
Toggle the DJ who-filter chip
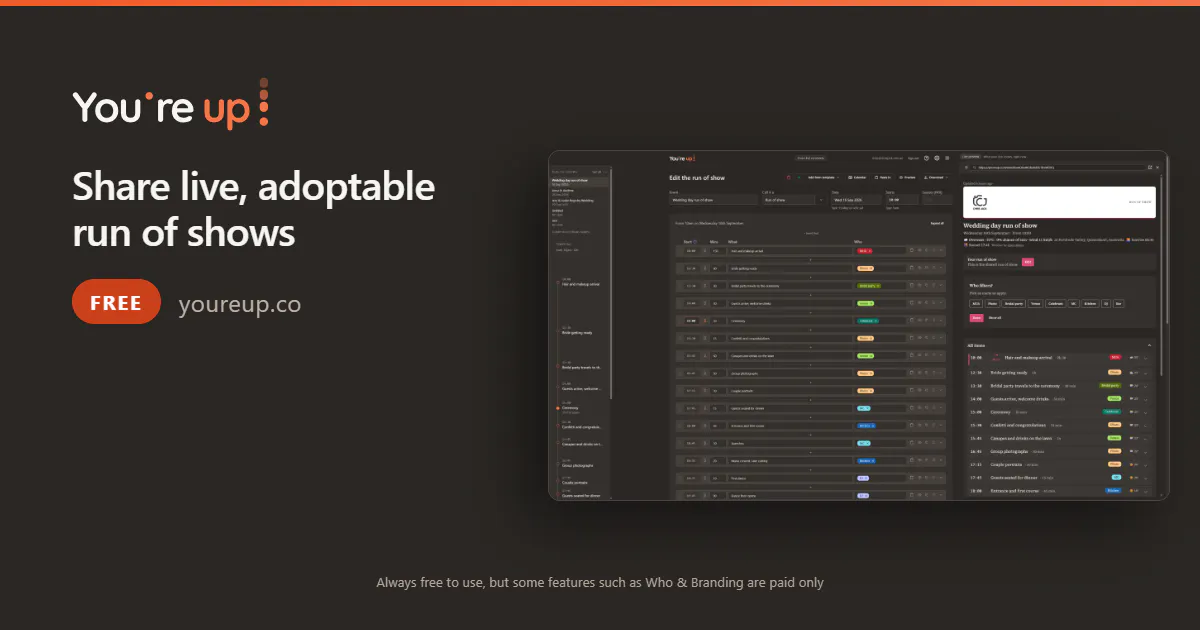[x=1106, y=303]
